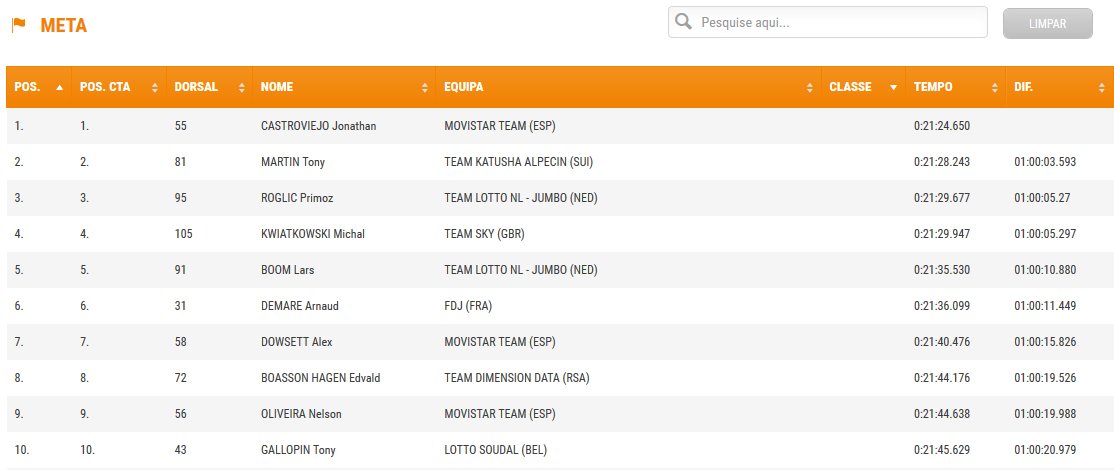Sort table by TEMPO column
The width and height of the screenshot is (1114, 470).
pos(956,87)
